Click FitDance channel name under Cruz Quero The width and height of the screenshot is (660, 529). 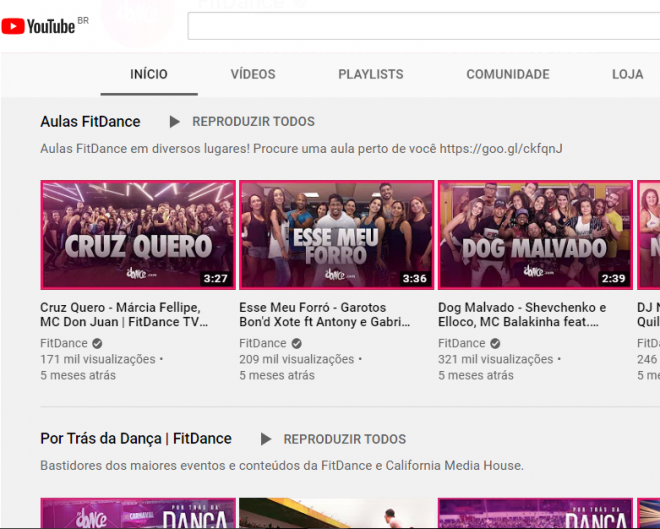coord(64,343)
